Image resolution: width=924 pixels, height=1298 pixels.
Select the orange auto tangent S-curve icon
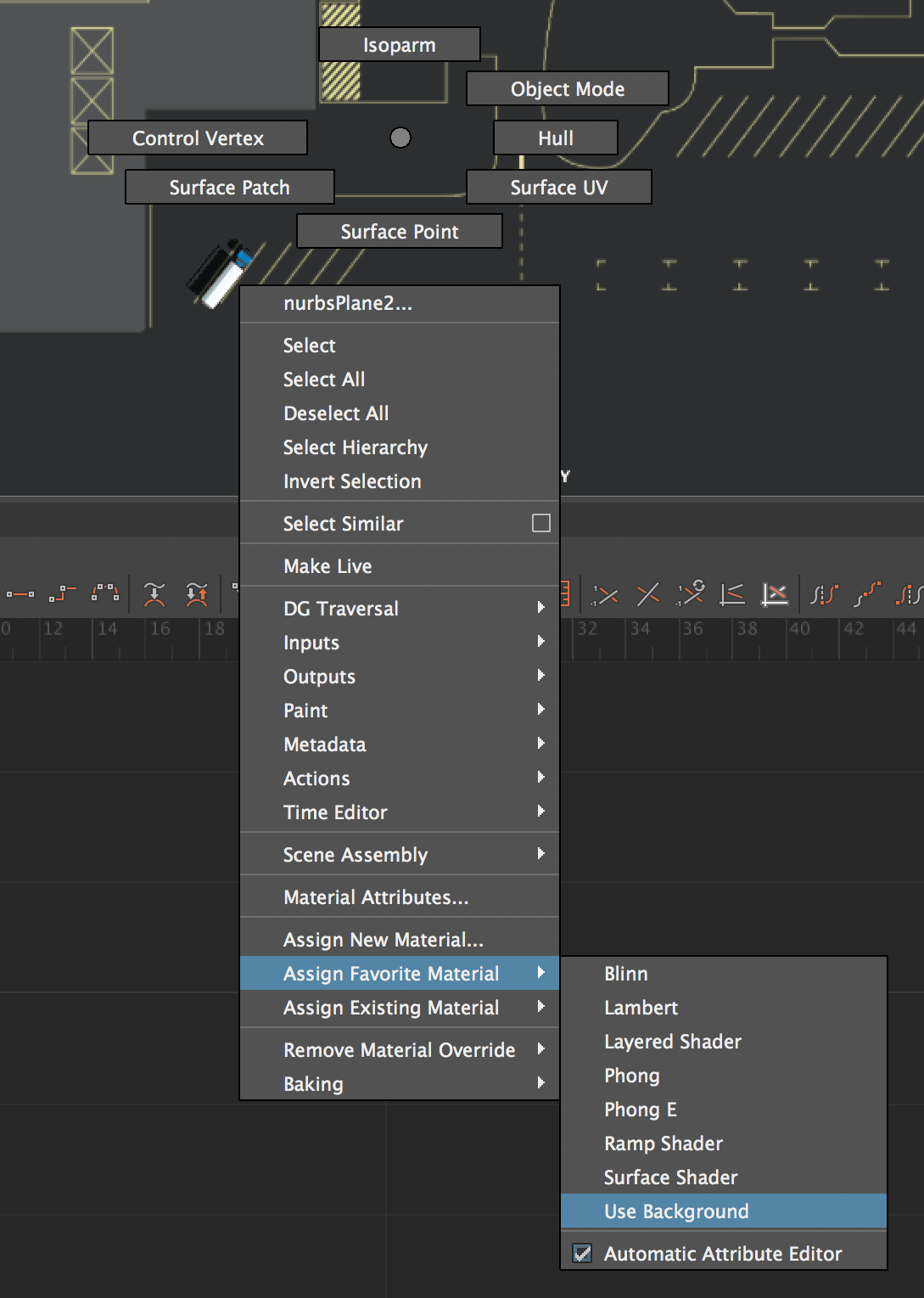(x=869, y=593)
